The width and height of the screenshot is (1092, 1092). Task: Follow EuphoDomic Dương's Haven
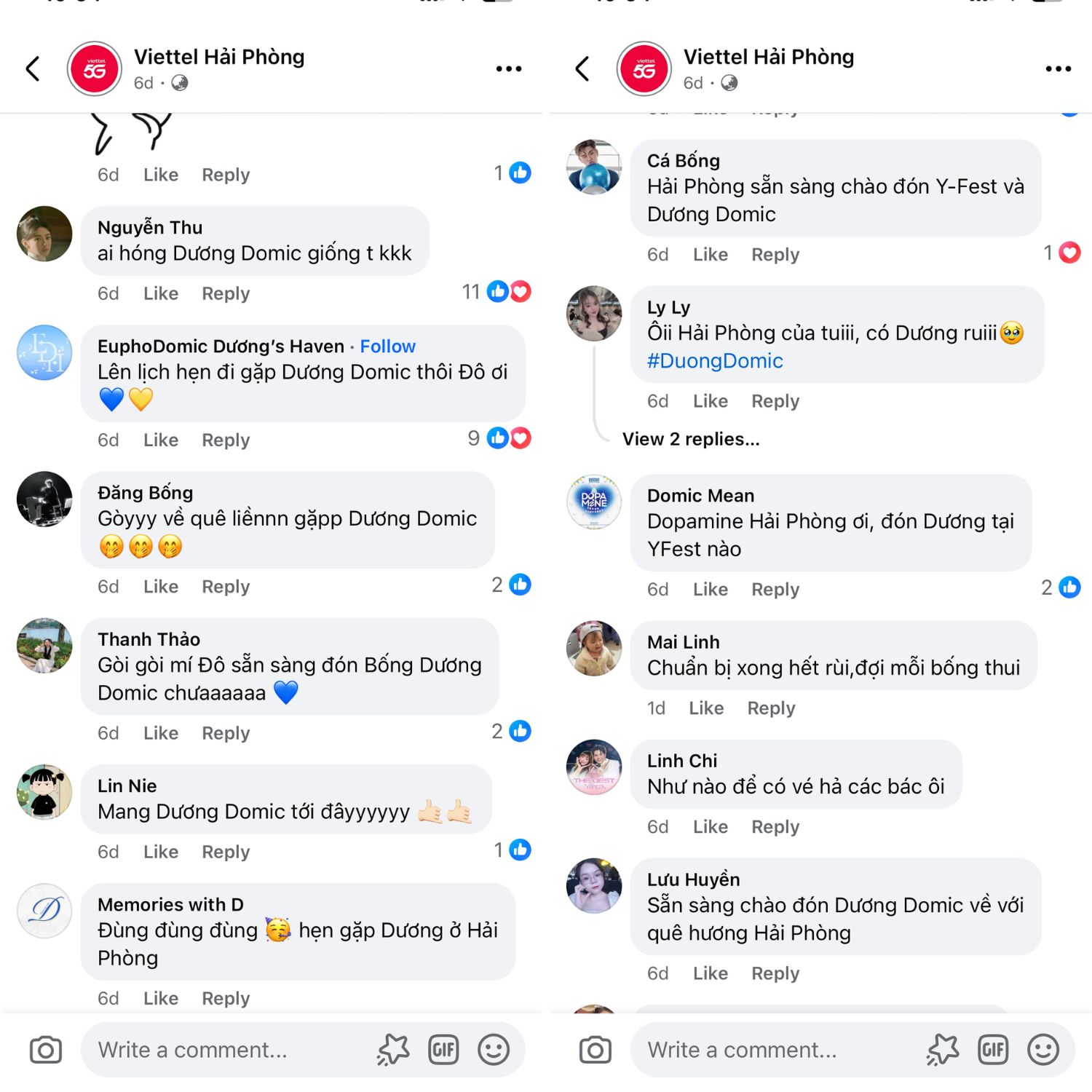pyautogui.click(x=388, y=347)
